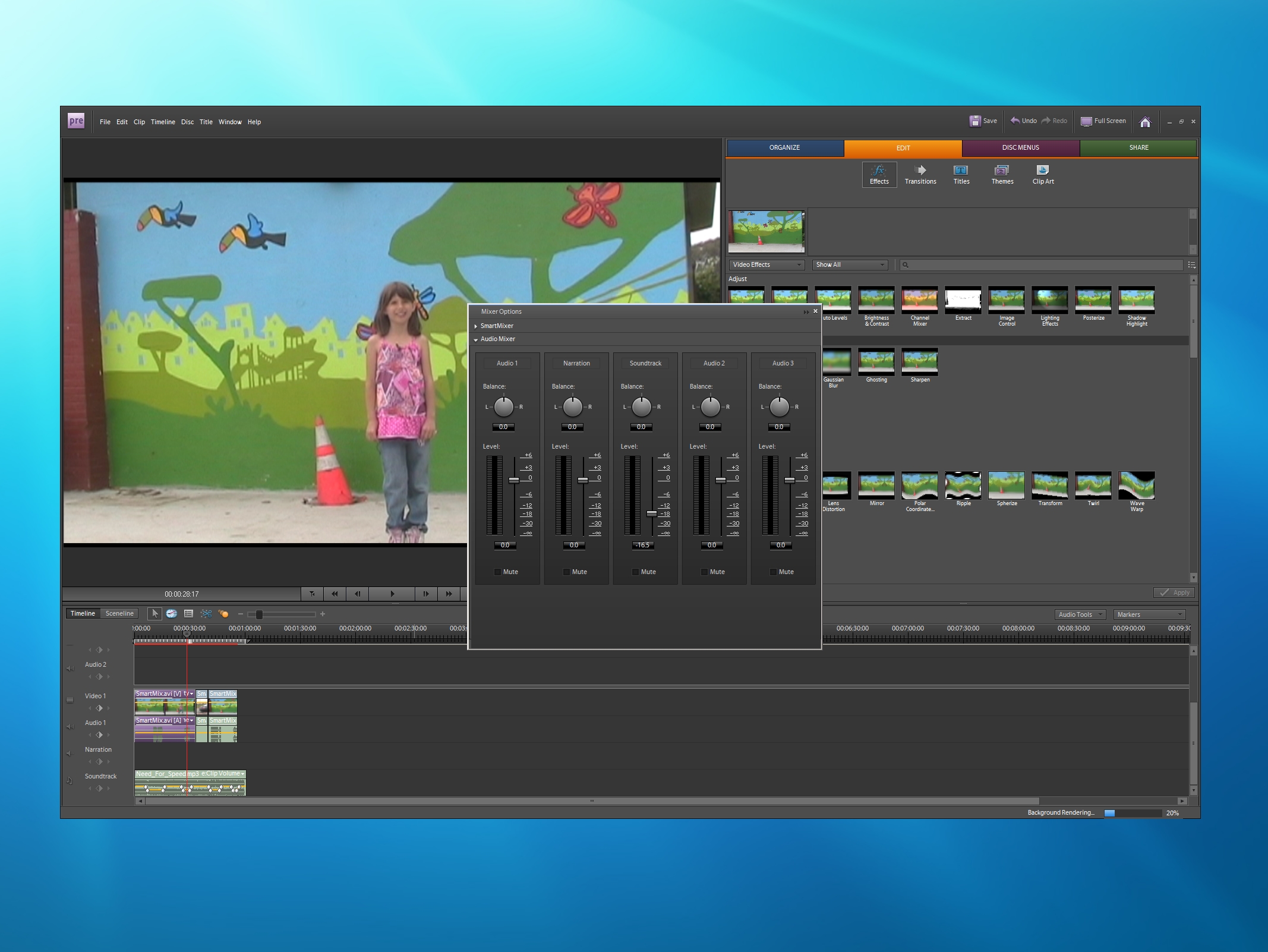Mute the Soundtrack mixer channel

(636, 572)
